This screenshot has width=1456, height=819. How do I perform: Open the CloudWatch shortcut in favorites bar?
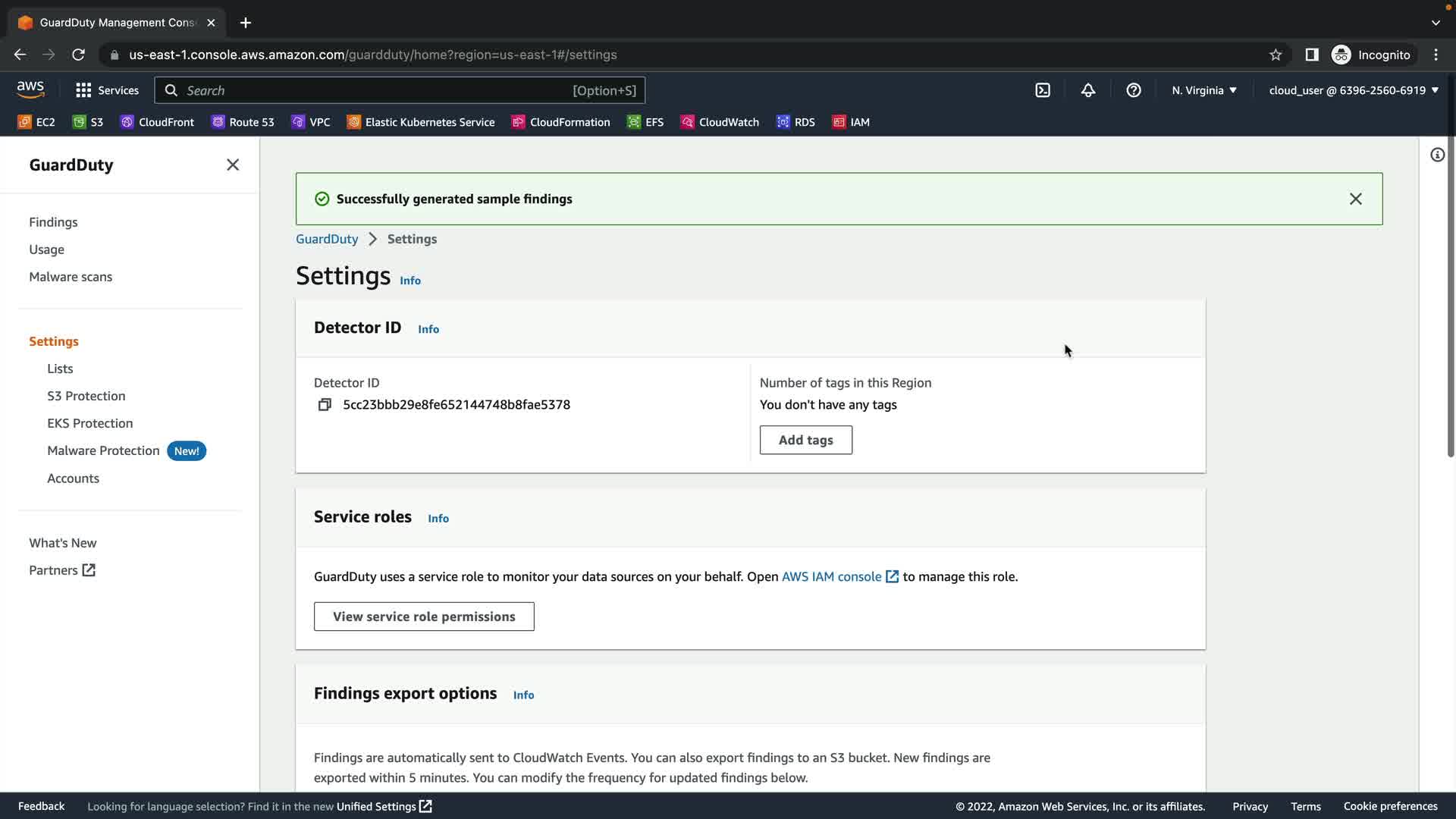click(720, 122)
